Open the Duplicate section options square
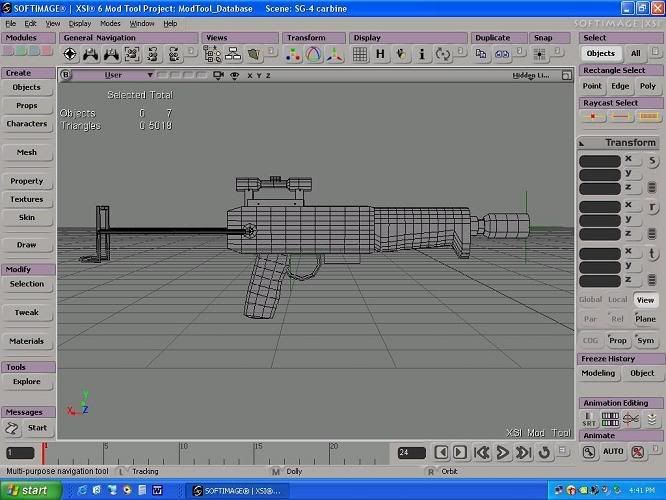Image resolution: width=666 pixels, height=500 pixels. (519, 52)
